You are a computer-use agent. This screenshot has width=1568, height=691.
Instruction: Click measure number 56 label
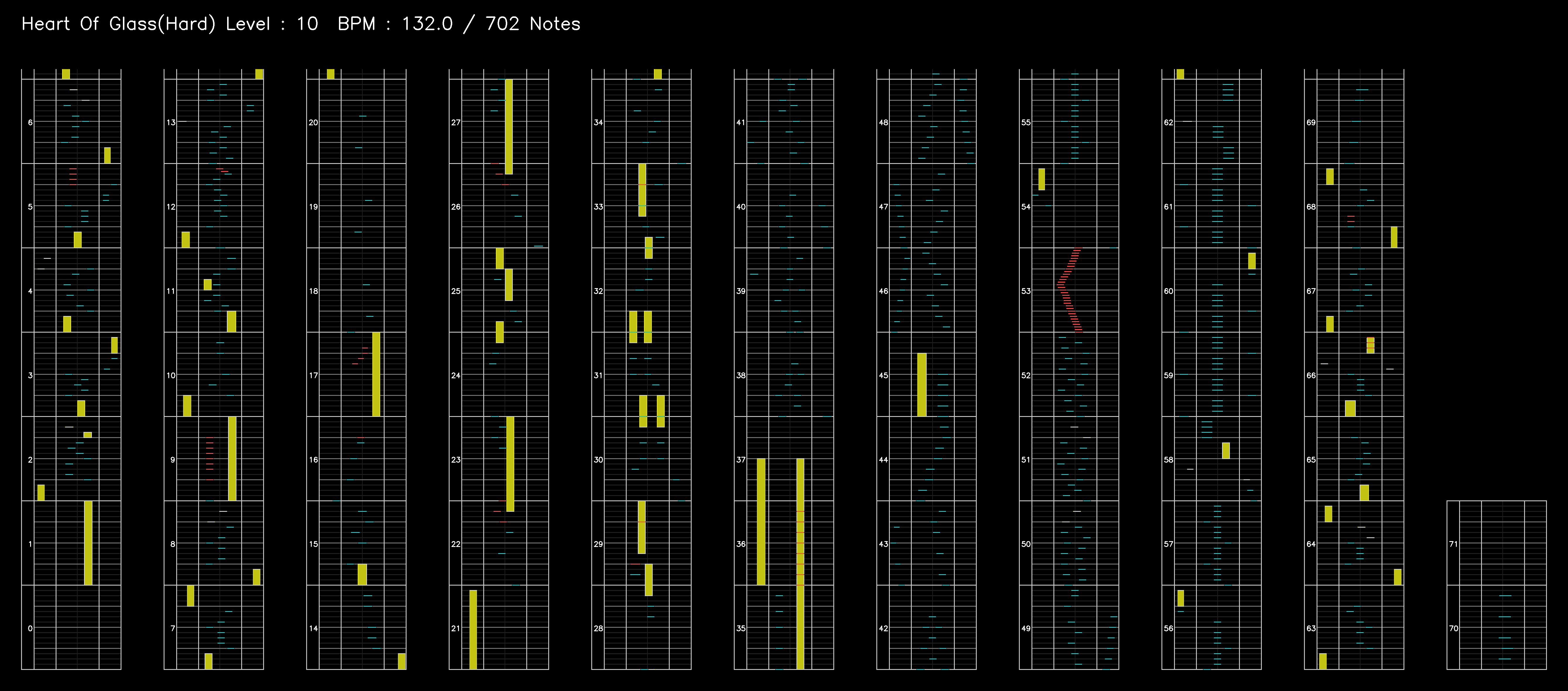point(1168,628)
